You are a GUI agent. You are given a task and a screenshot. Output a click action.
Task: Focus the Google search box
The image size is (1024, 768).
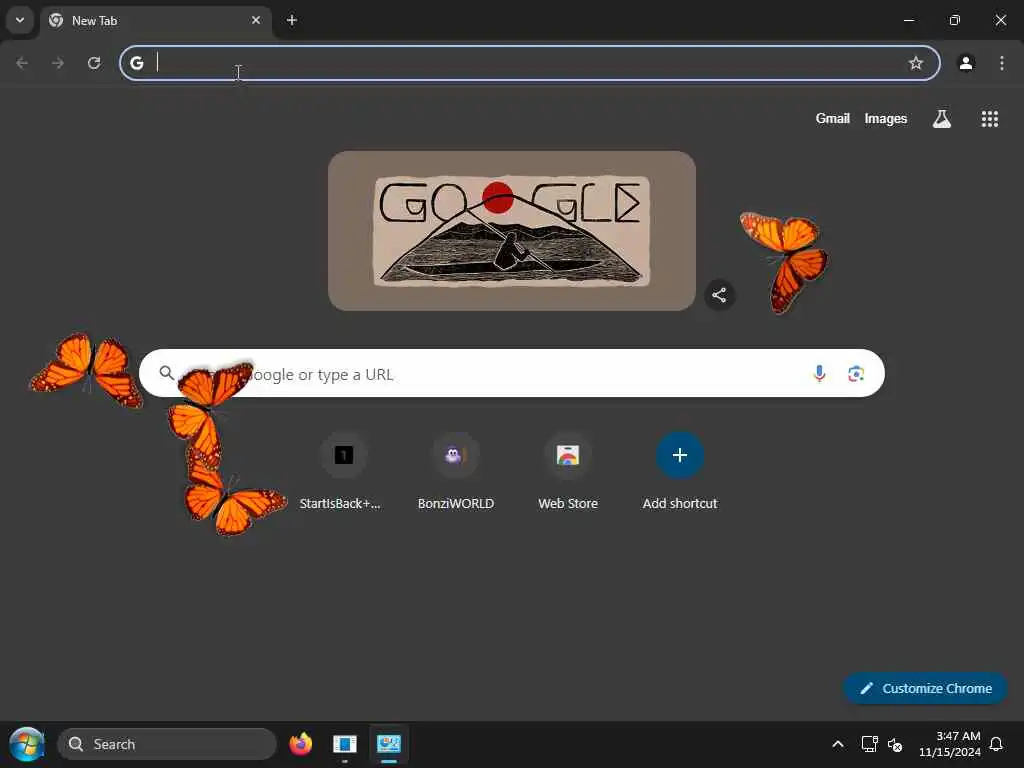pyautogui.click(x=511, y=373)
